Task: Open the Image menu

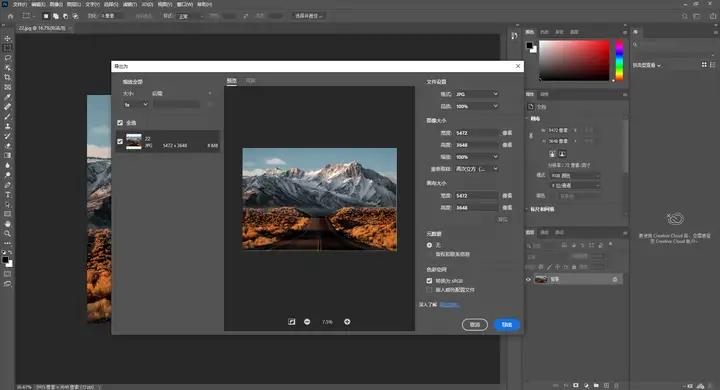Action: point(56,4)
